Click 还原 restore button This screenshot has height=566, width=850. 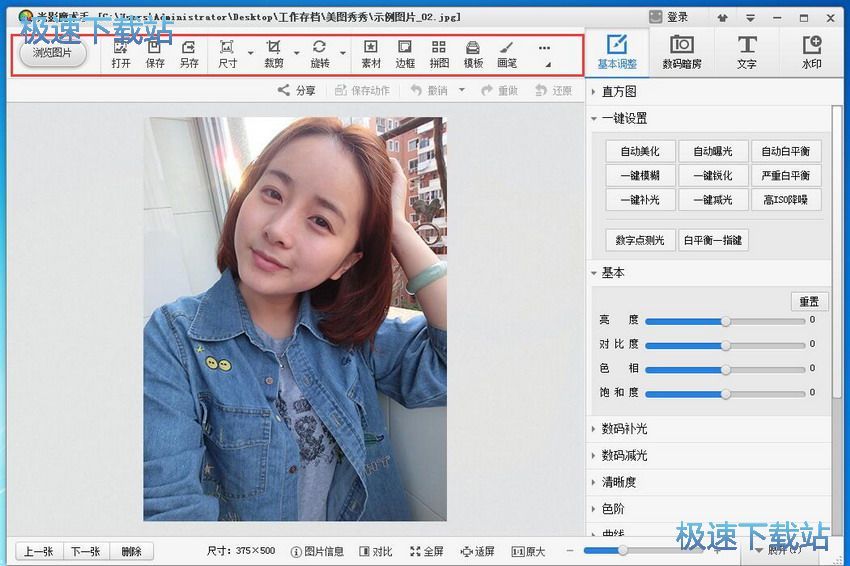point(553,91)
